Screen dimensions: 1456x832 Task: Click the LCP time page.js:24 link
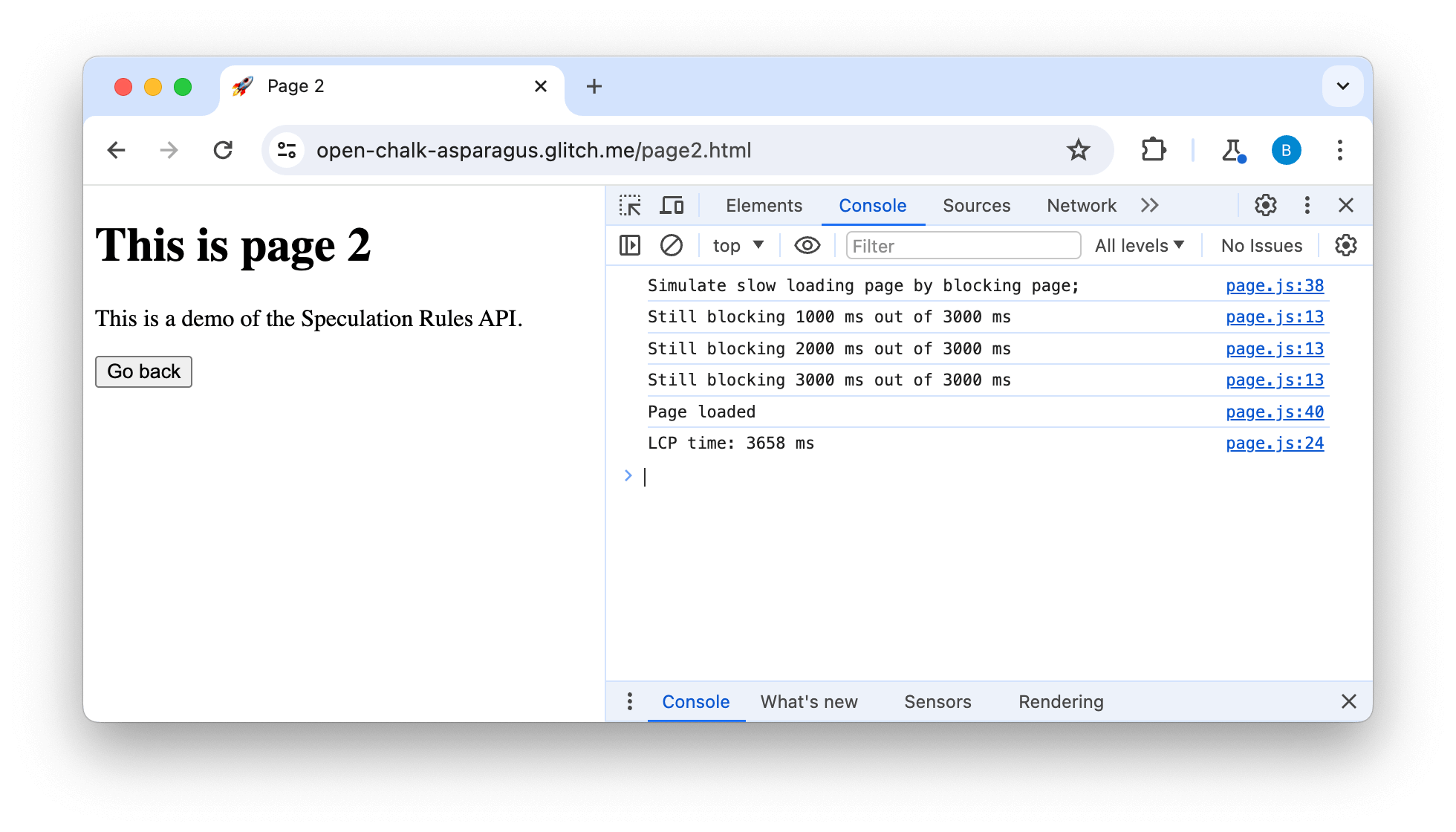1275,442
